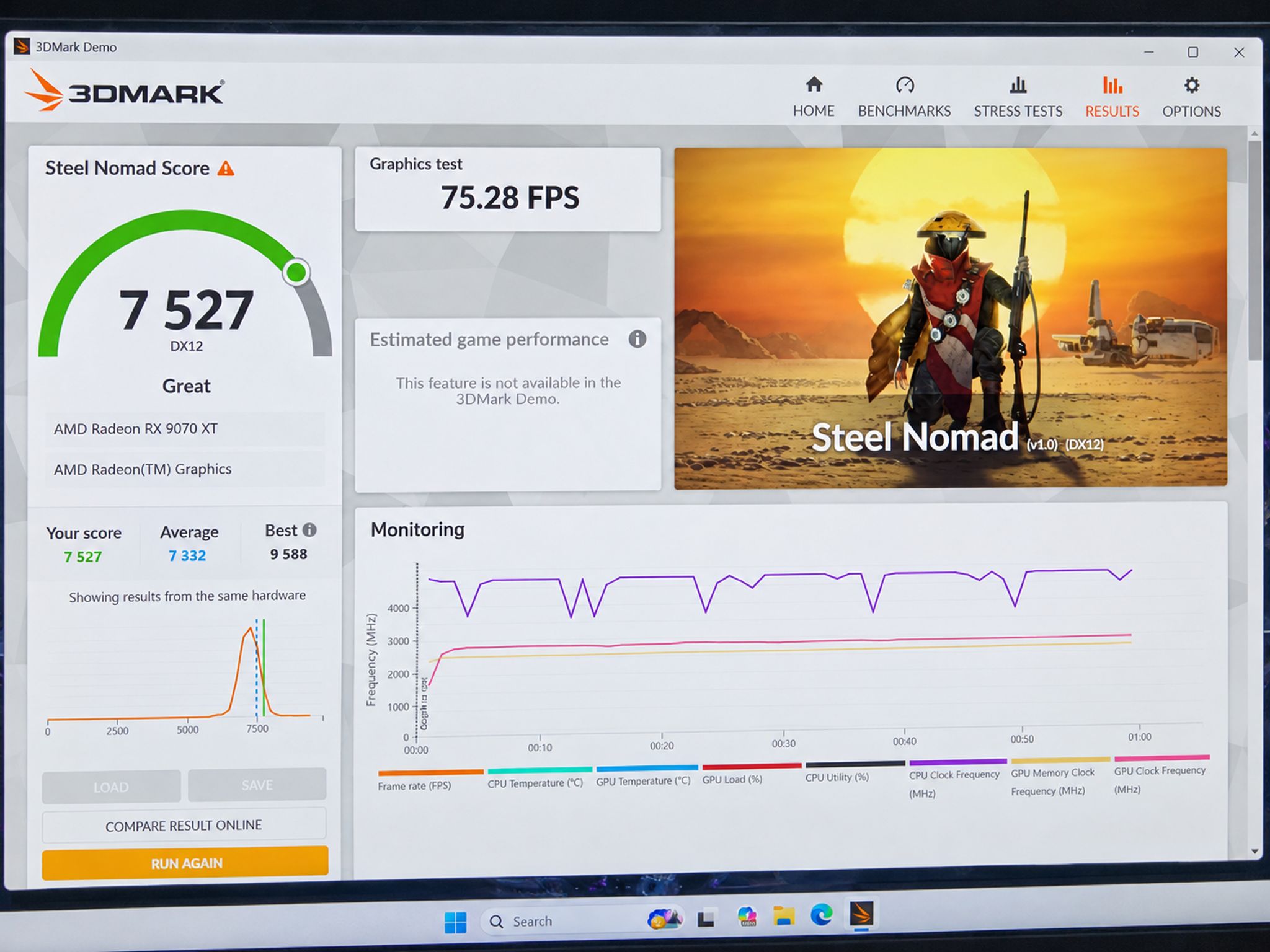Click the score gauge green knob
The width and height of the screenshot is (1270, 952).
point(296,271)
